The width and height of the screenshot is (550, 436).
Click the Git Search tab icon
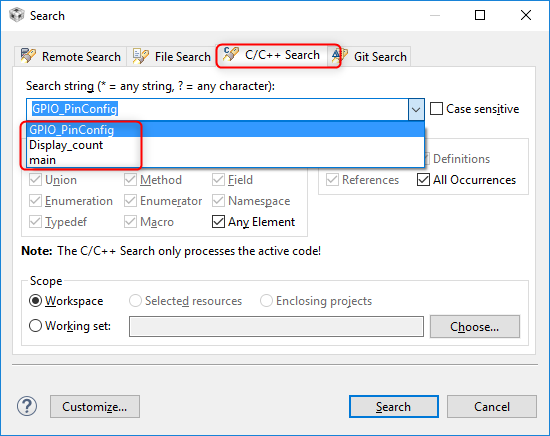[340, 55]
